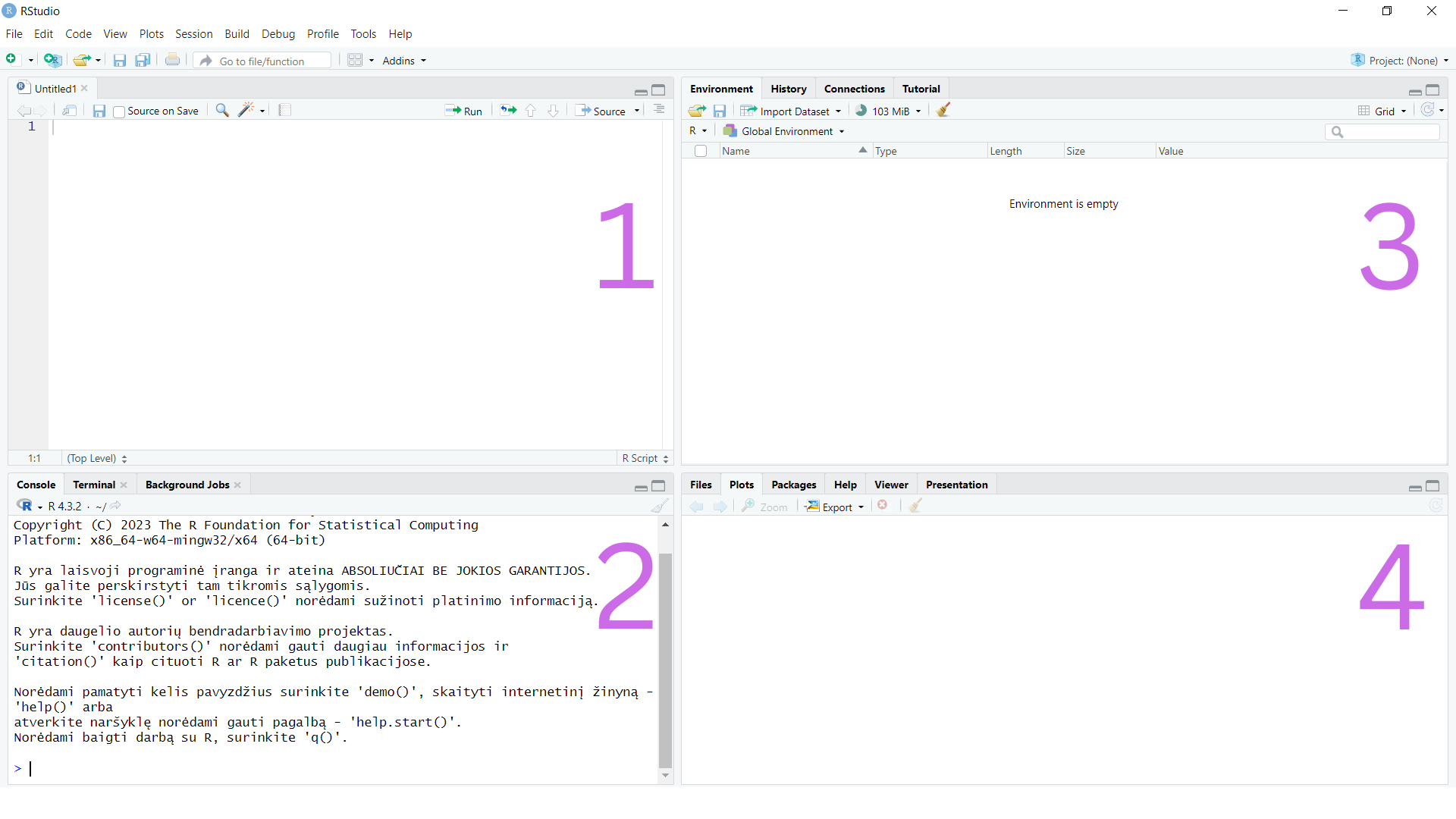Toggle the select-all checkbox in Environment grid
This screenshot has height=819, width=1456.
(701, 151)
